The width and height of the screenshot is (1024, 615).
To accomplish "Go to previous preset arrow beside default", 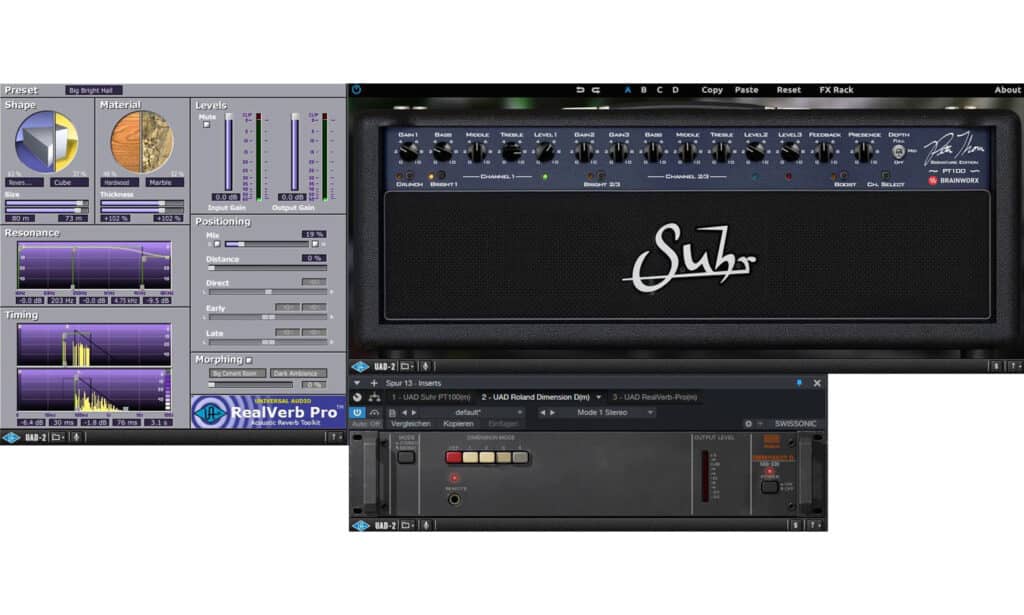I will 404,413.
